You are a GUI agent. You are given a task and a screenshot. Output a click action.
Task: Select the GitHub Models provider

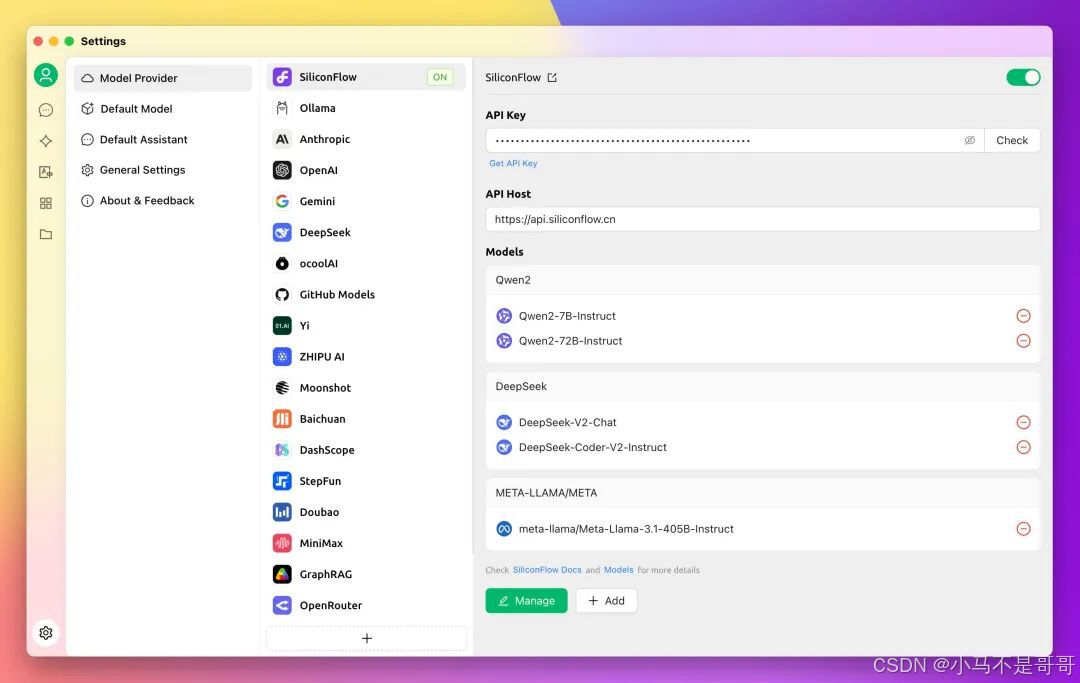click(366, 295)
